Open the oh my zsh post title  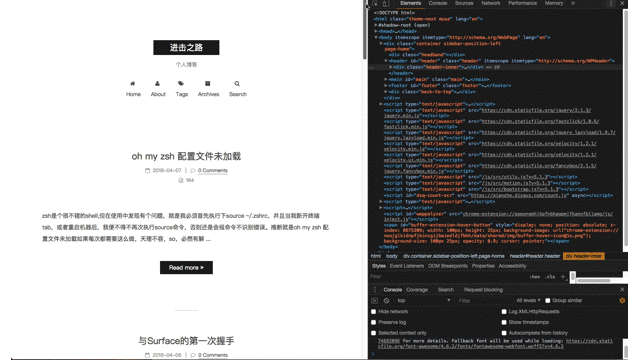click(x=186, y=156)
